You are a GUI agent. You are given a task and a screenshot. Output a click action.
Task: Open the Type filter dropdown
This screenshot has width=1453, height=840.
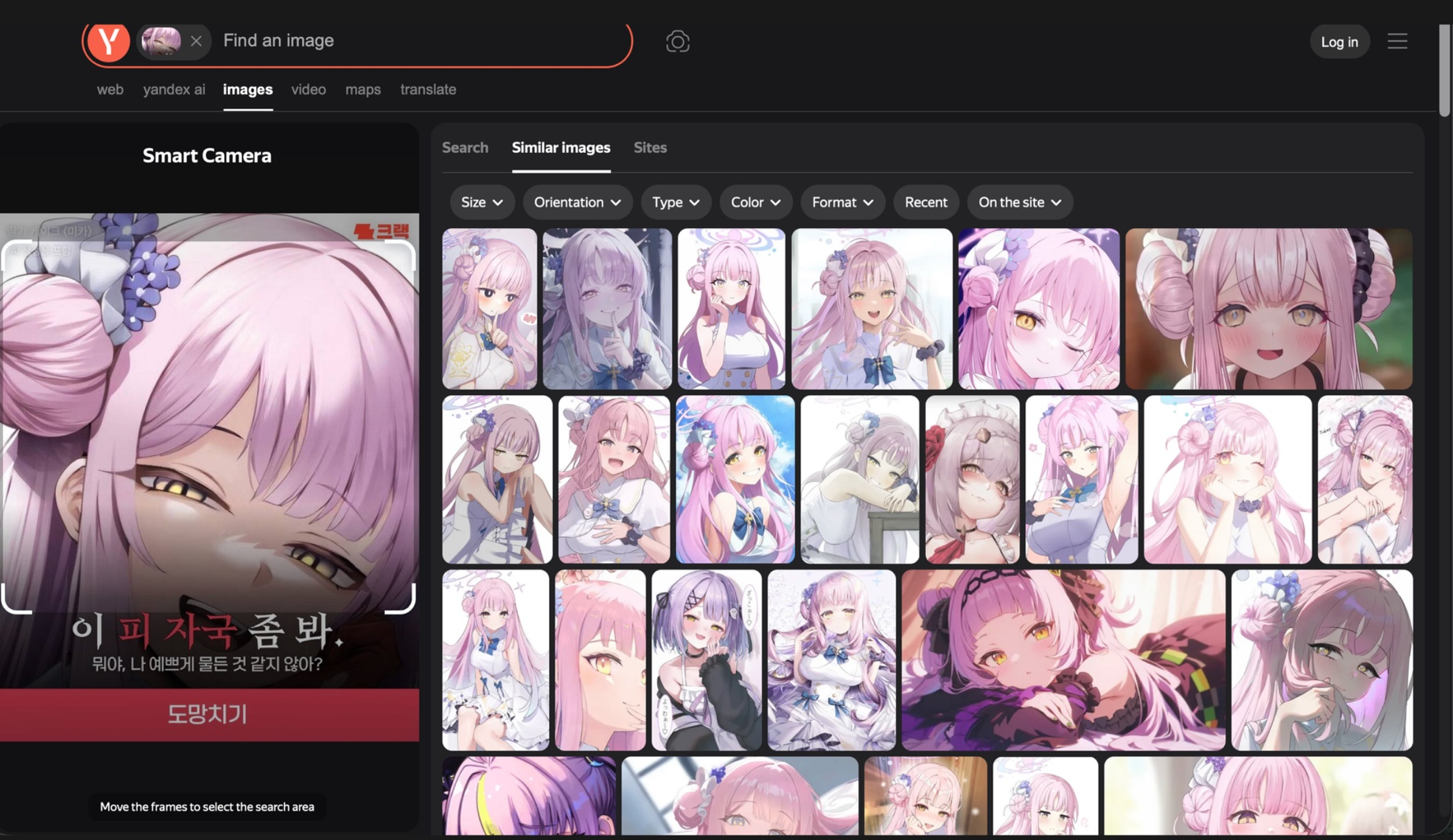675,202
